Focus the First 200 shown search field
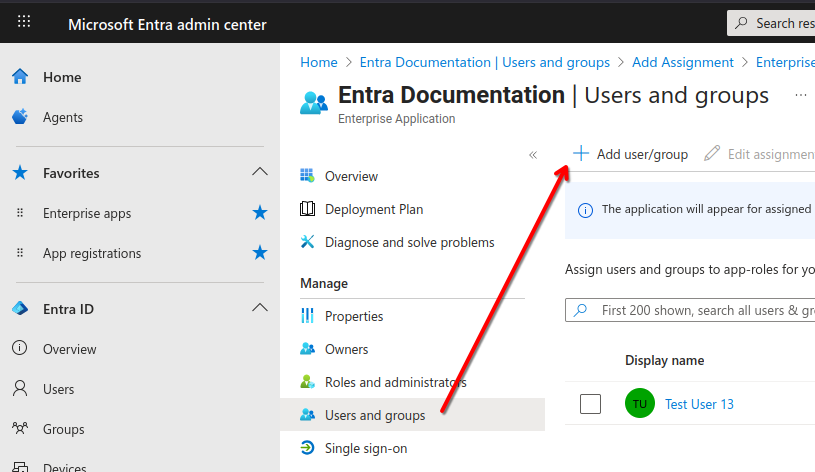The width and height of the screenshot is (815, 472). click(x=690, y=310)
